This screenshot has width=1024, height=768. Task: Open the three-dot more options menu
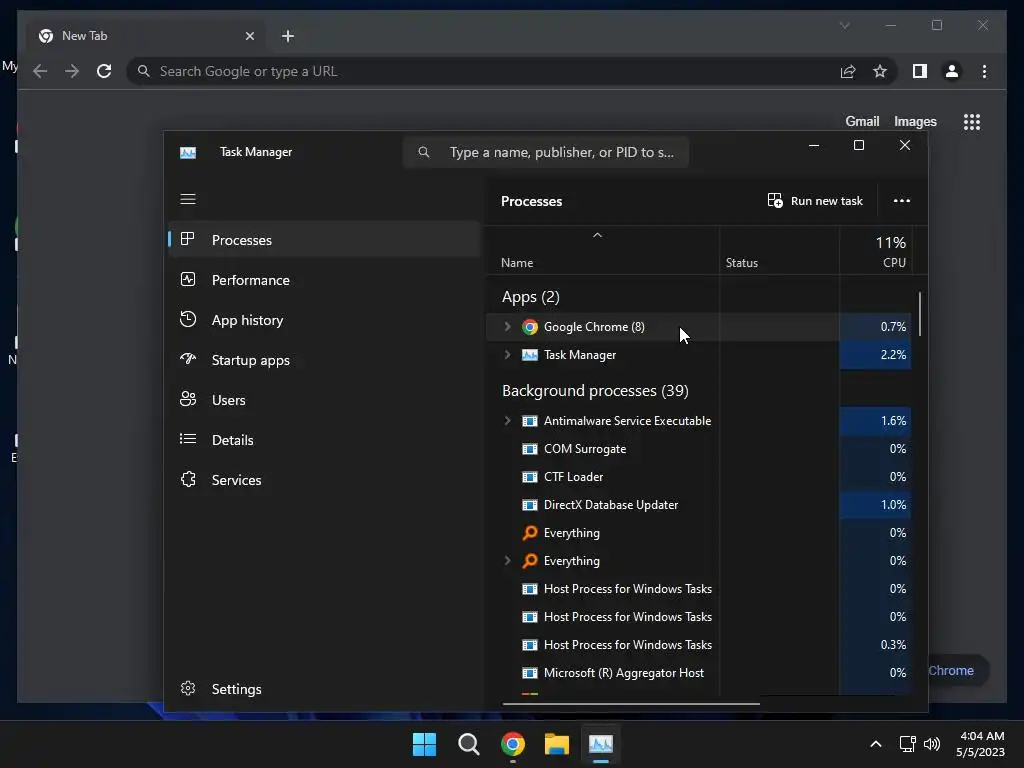[x=902, y=200]
